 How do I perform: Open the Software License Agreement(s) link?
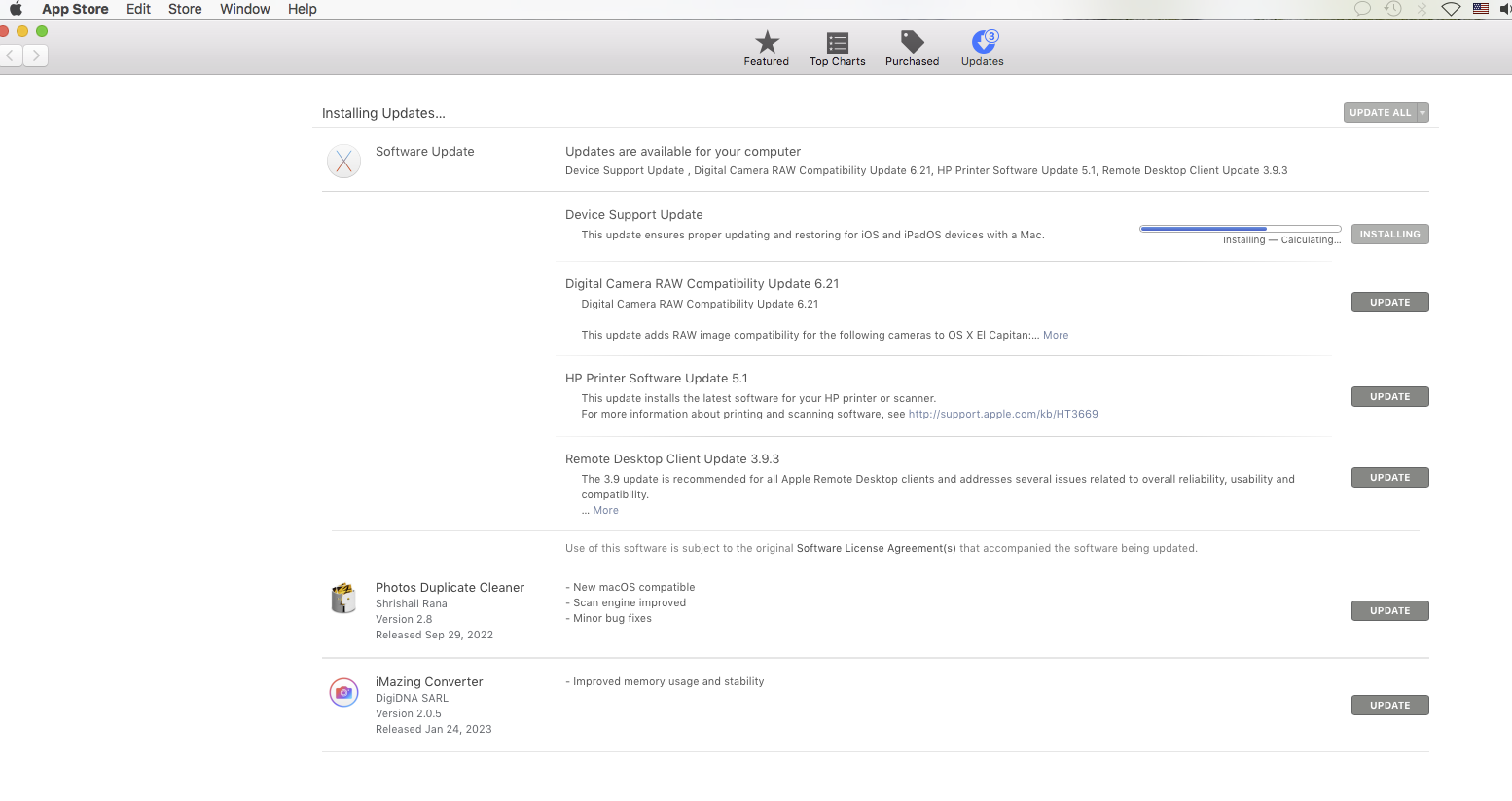[877, 548]
